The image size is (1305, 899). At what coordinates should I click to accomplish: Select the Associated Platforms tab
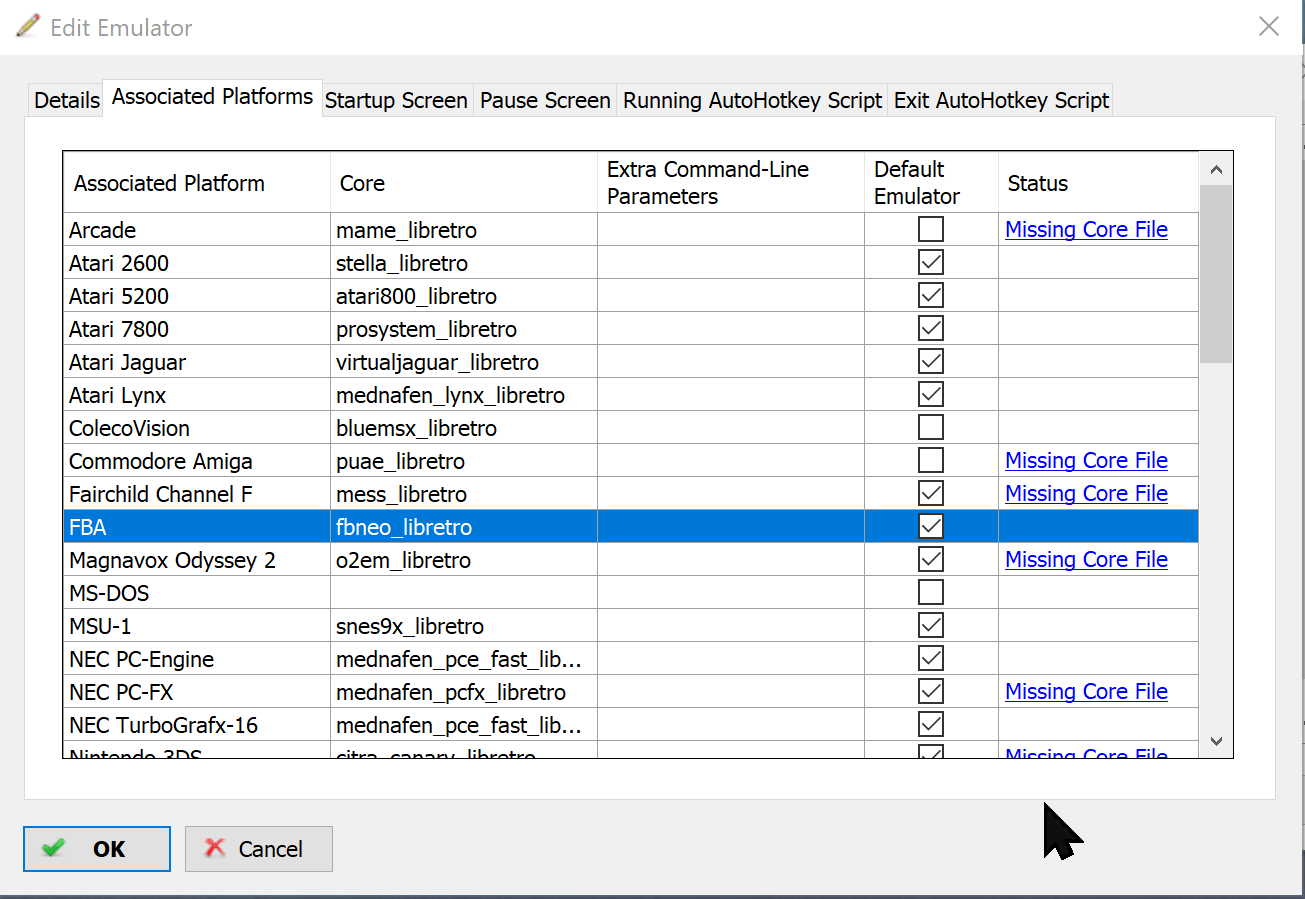212,97
